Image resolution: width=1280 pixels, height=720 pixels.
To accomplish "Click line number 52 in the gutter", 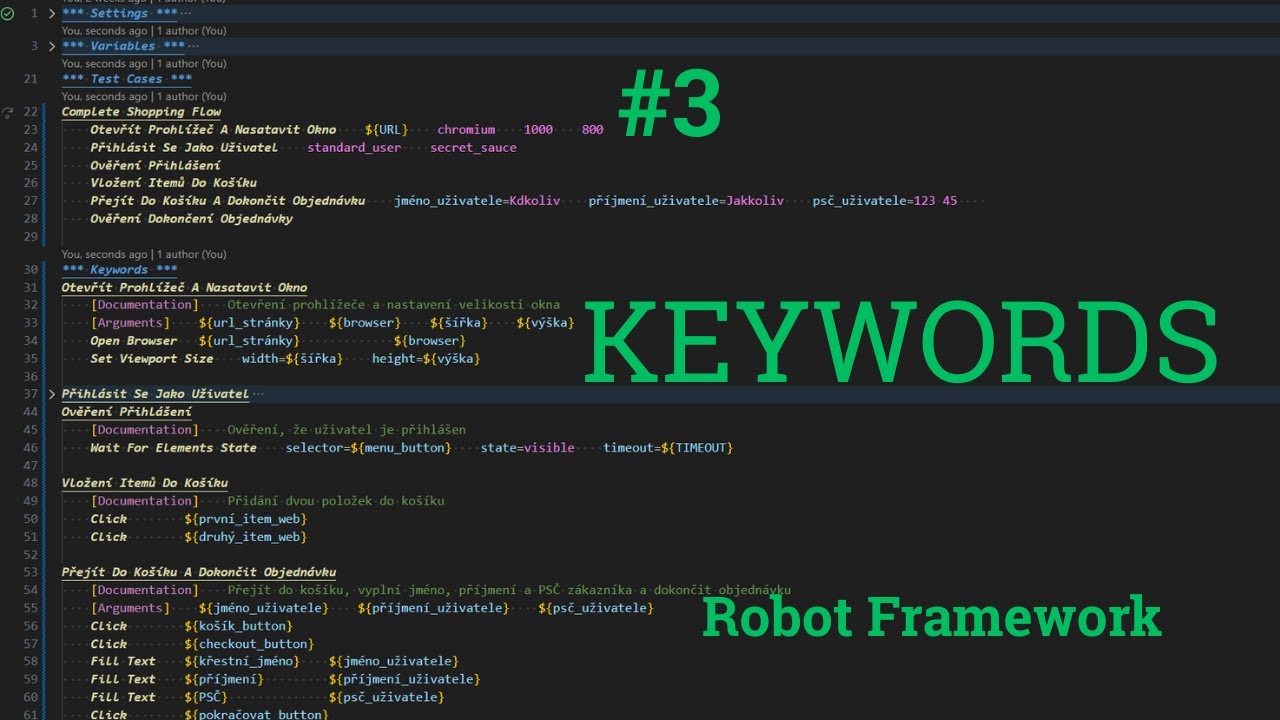I will point(30,555).
